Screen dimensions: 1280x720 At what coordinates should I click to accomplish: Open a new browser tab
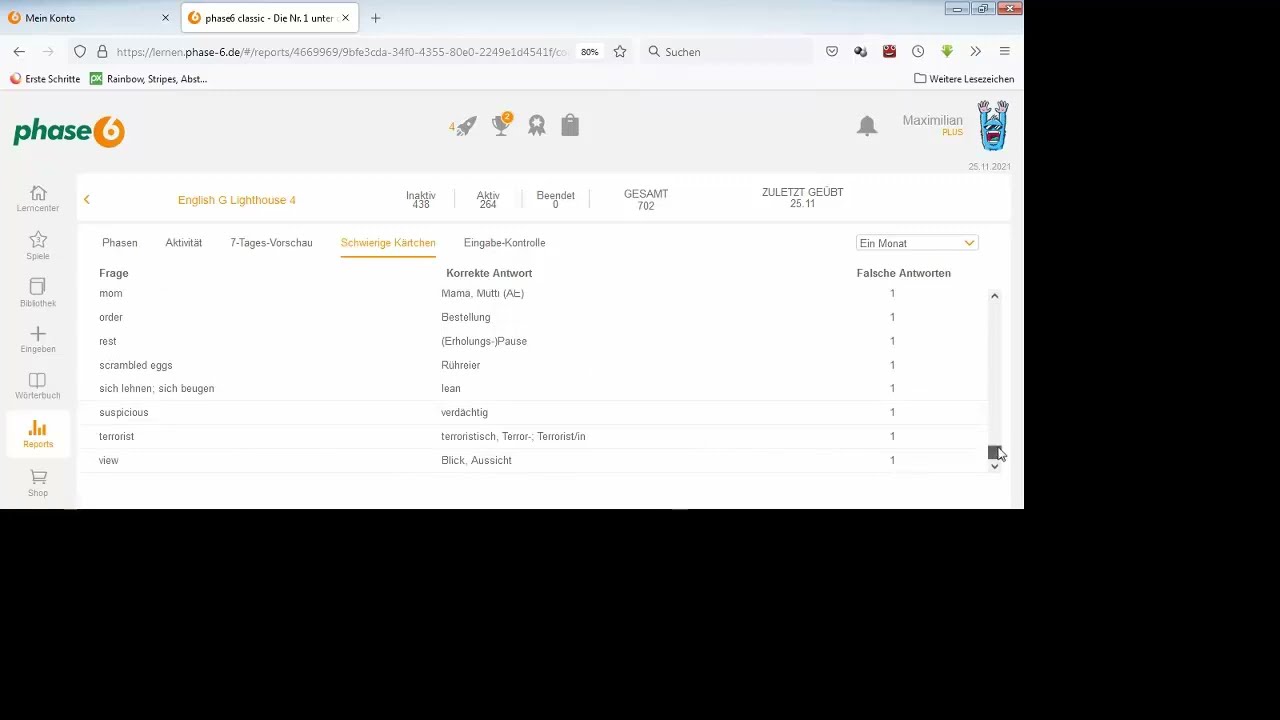[376, 18]
